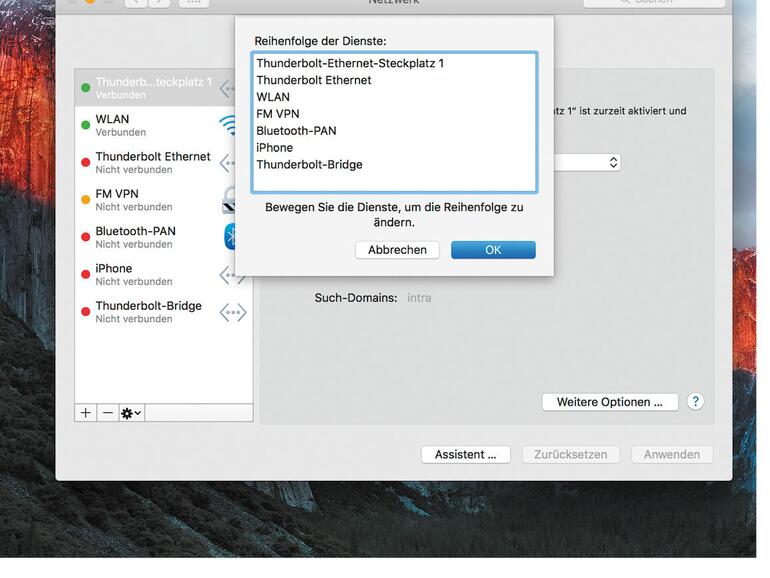This screenshot has height=578, width=770.
Task: Select FM VPN in service order list
Action: 394,114
